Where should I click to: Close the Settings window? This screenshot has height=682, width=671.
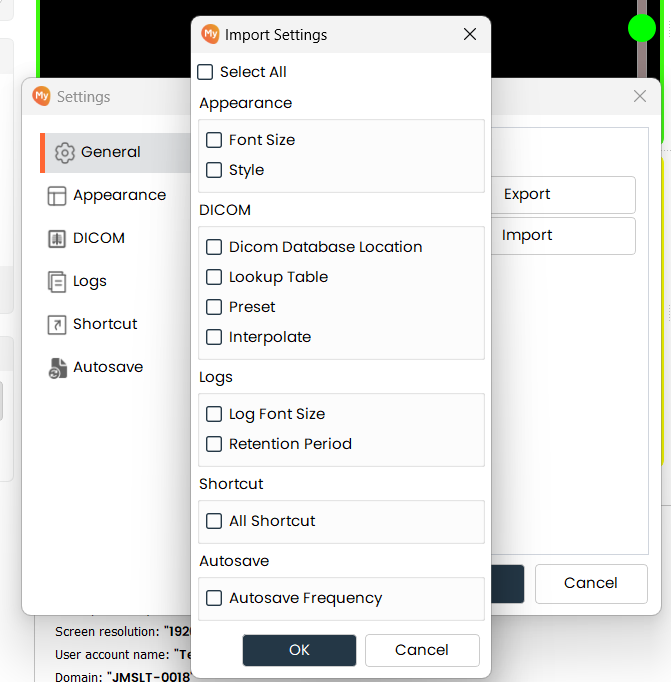coord(640,96)
